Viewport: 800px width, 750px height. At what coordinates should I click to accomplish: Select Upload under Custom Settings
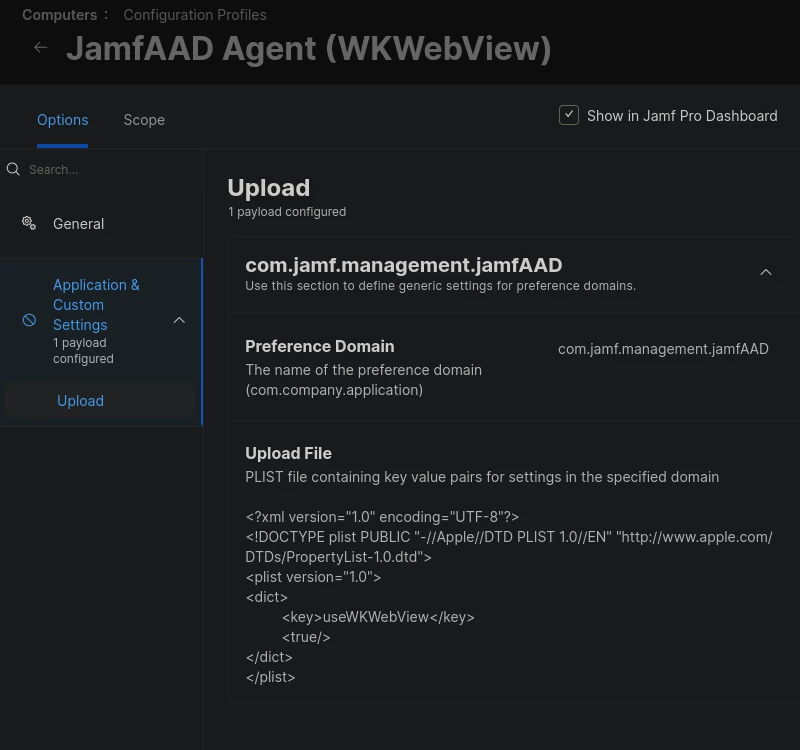point(100,401)
